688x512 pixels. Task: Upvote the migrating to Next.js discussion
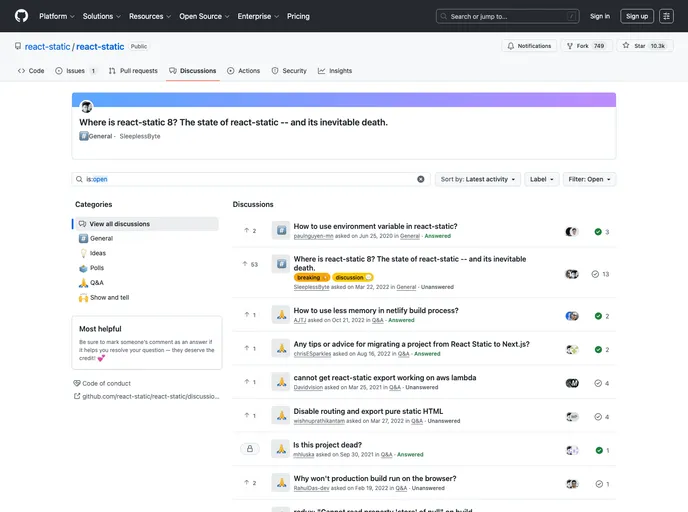coord(250,348)
